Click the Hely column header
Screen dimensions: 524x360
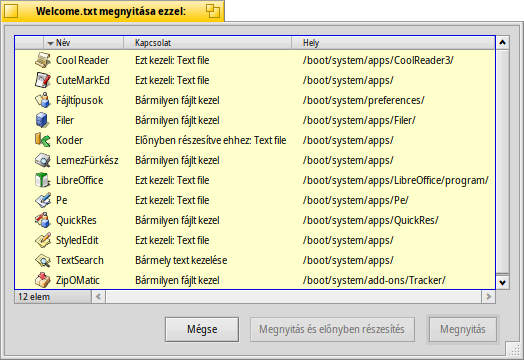point(393,43)
